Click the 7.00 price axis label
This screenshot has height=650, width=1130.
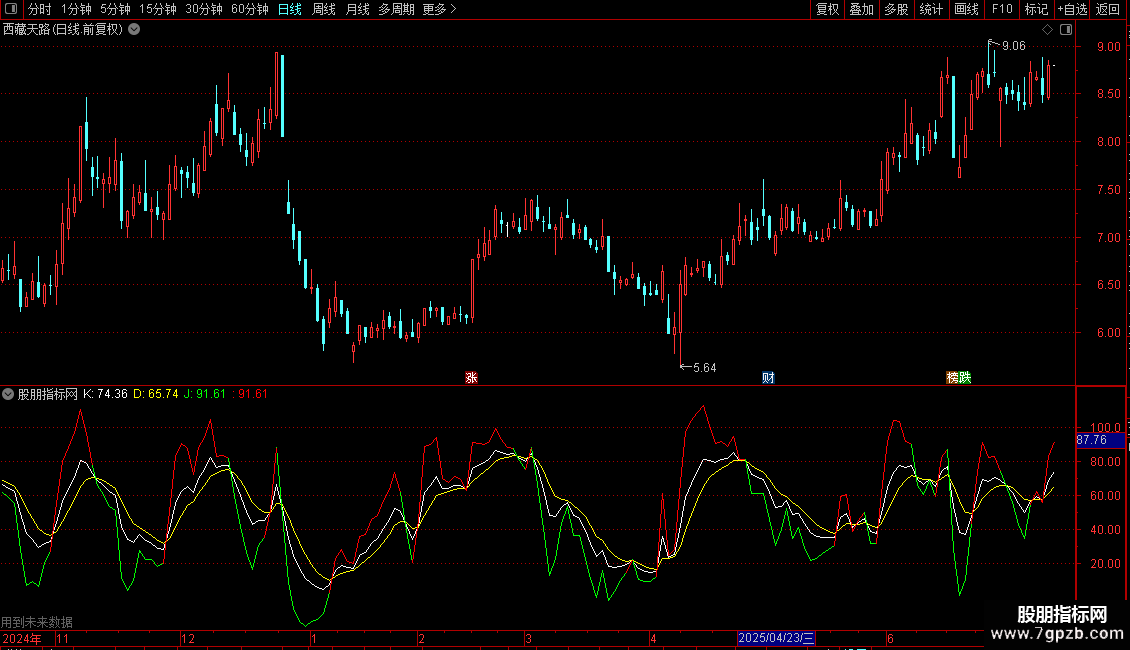(1108, 238)
